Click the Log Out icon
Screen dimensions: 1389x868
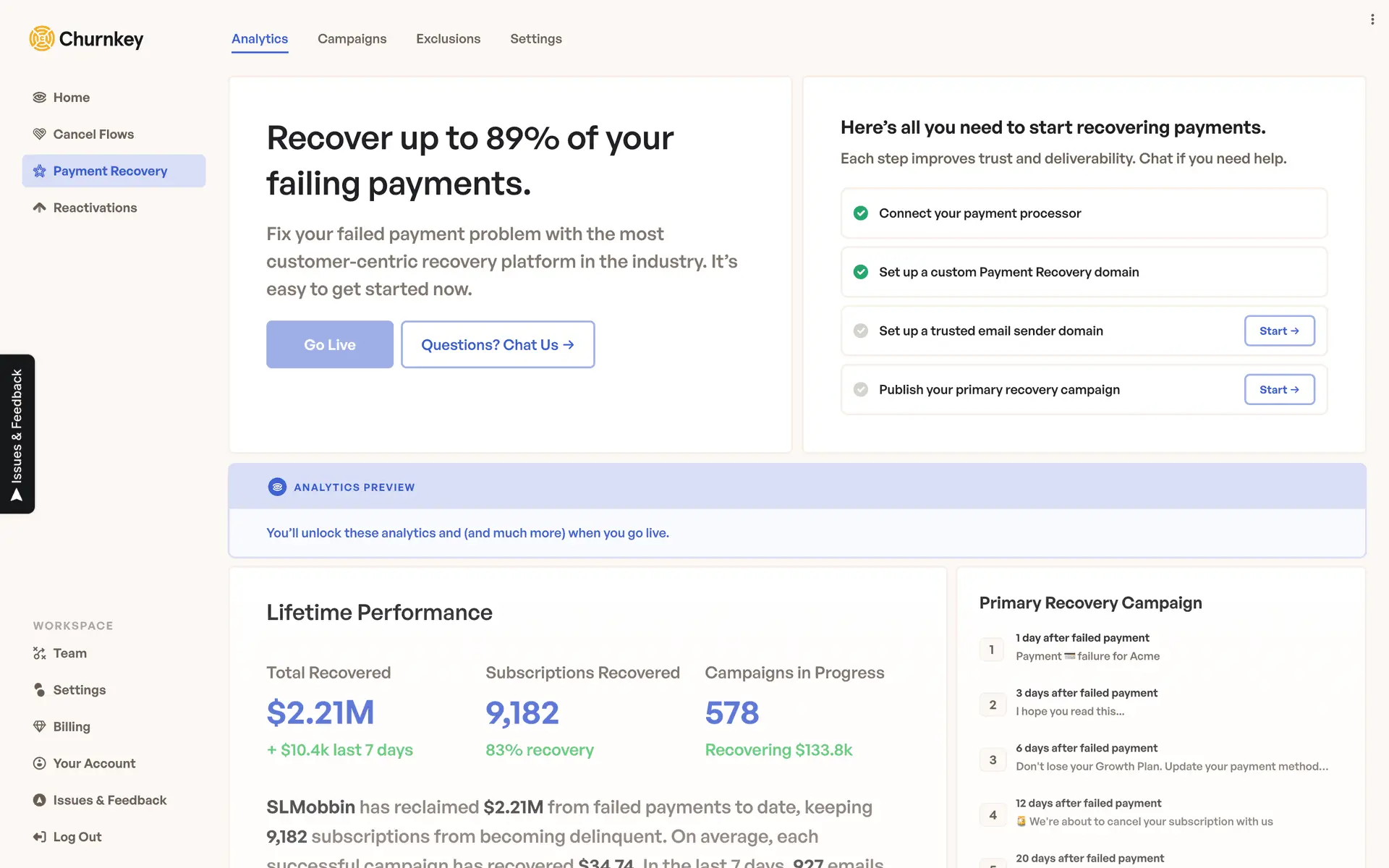tap(39, 837)
